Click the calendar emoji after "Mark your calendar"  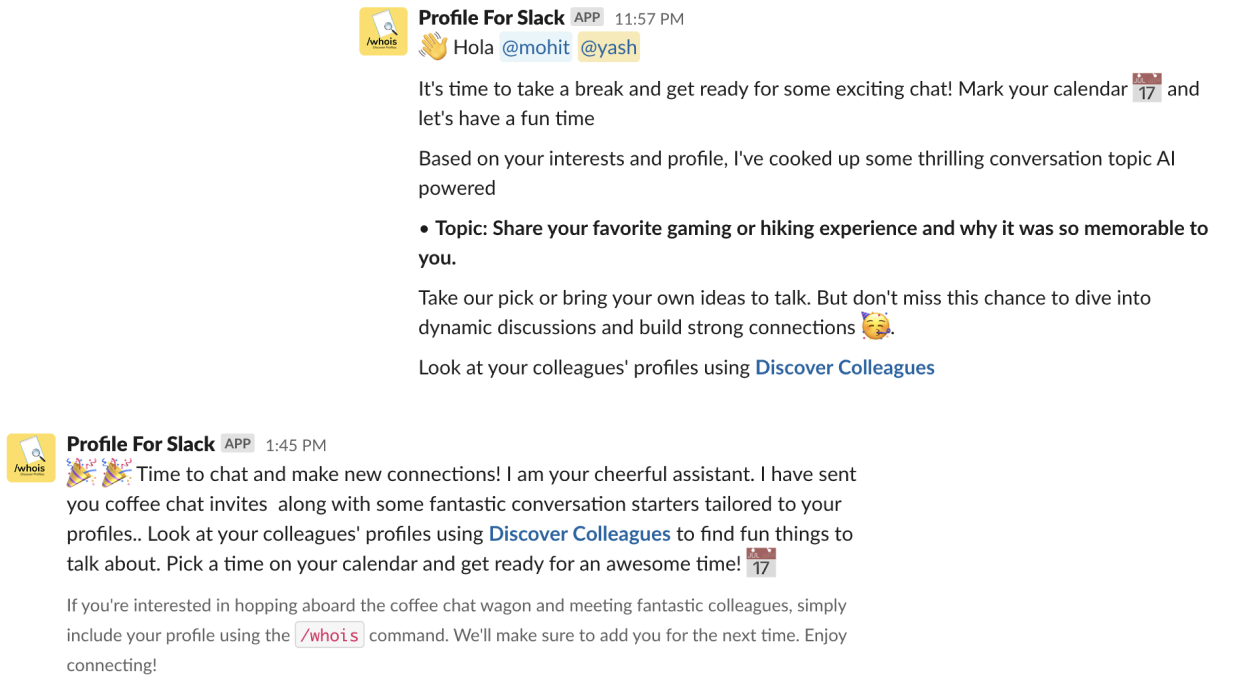pyautogui.click(x=1146, y=88)
